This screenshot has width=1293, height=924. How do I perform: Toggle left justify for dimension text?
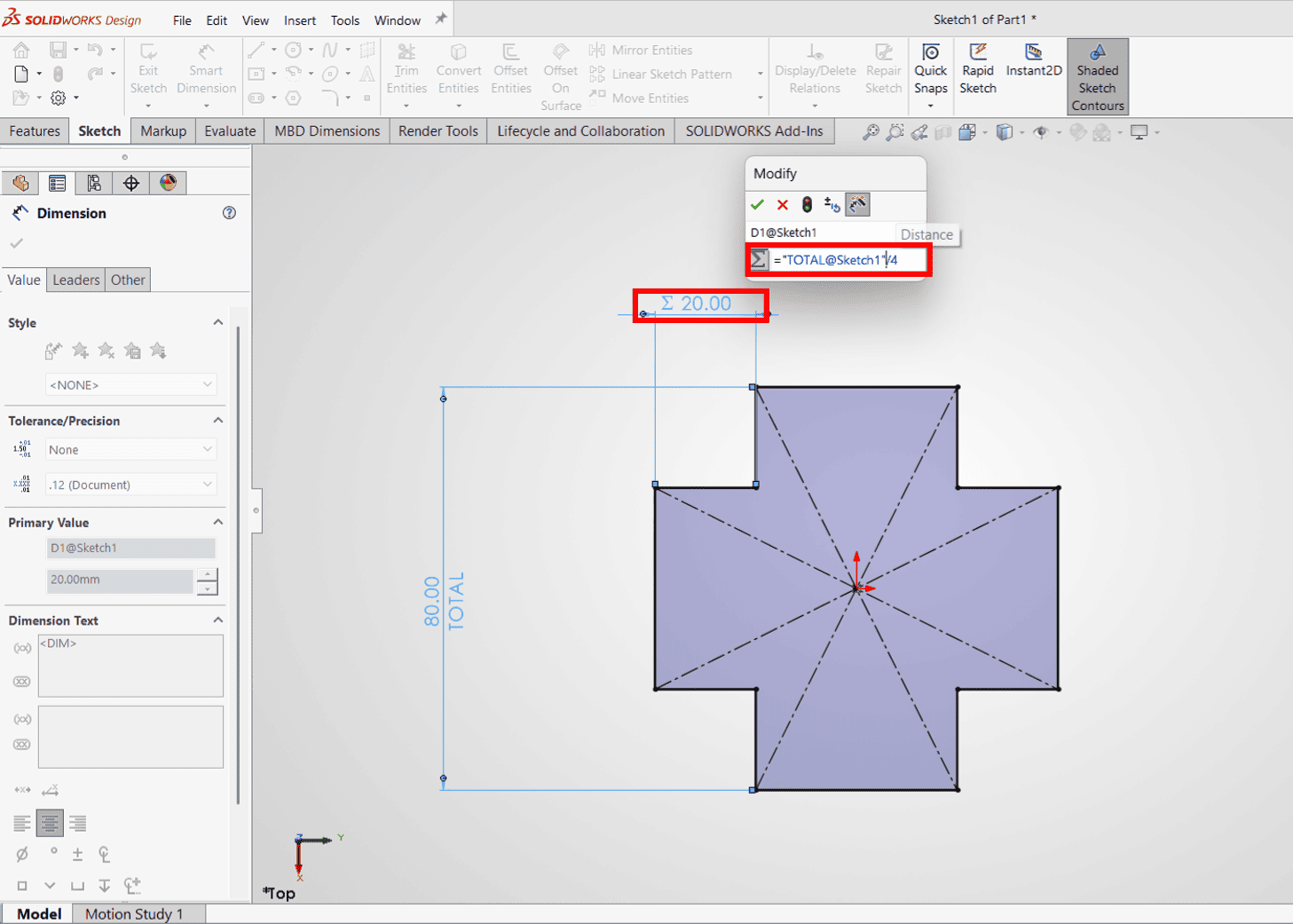tap(22, 824)
